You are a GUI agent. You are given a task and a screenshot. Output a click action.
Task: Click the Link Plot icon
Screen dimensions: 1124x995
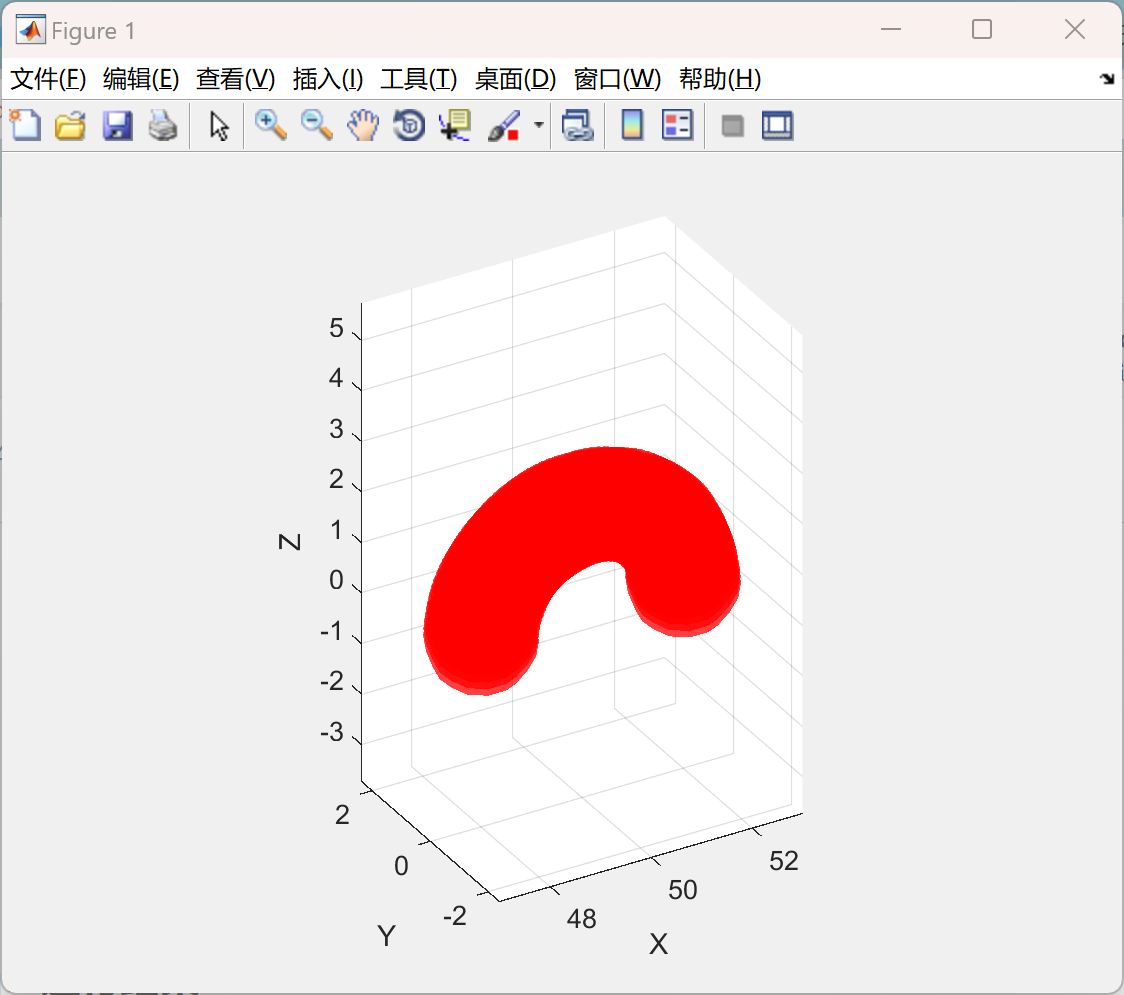[578, 125]
